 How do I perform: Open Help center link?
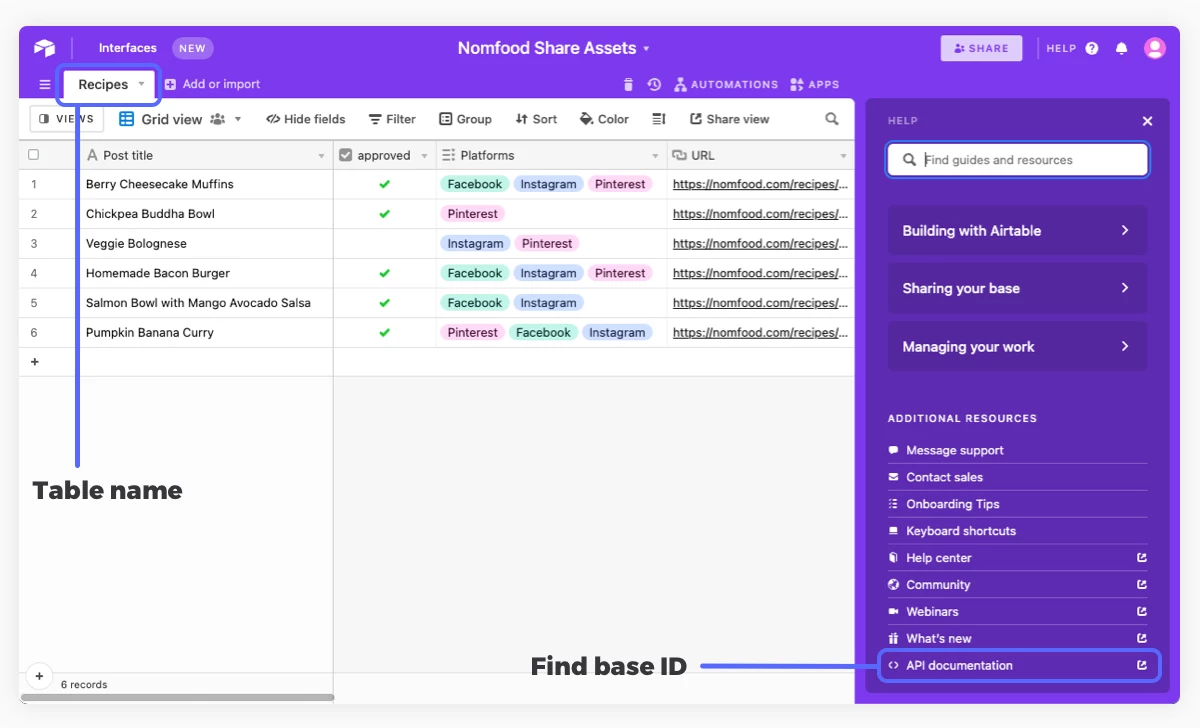point(1017,558)
